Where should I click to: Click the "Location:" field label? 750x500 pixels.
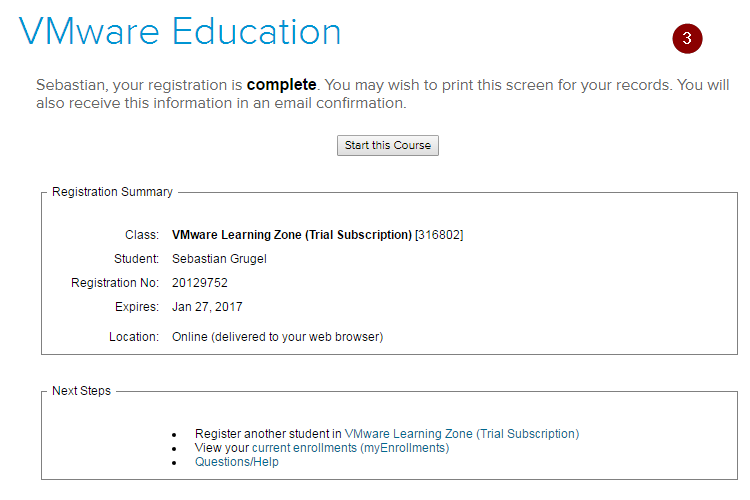pos(133,337)
